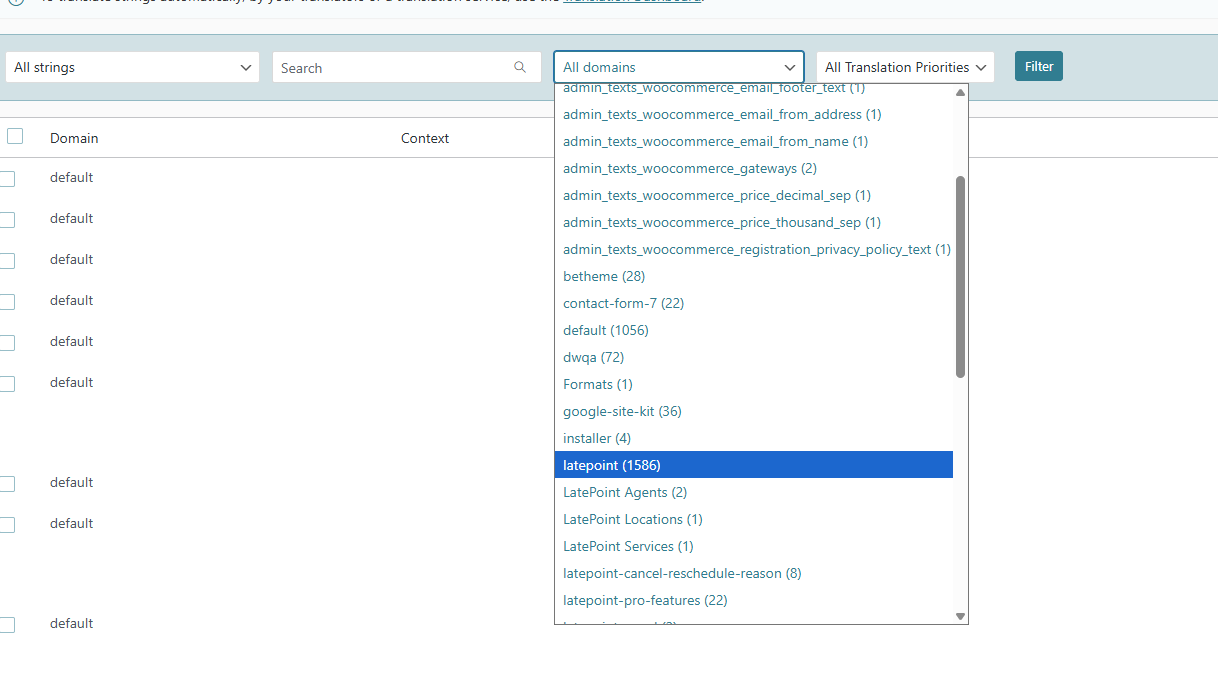Click the magnifier icon in Search box
Image resolution: width=1218 pixels, height=694 pixels.
coord(520,68)
